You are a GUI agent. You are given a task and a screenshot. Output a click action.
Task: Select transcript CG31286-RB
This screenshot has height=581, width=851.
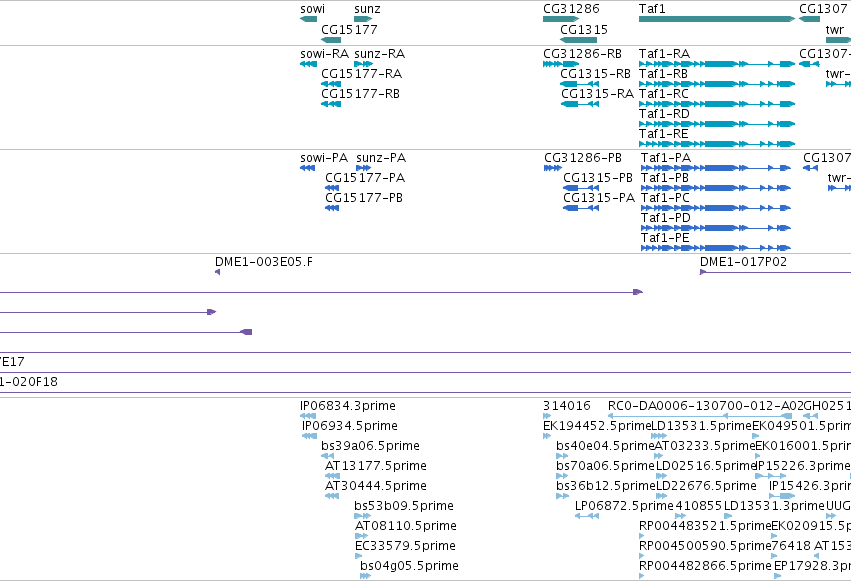561,64
